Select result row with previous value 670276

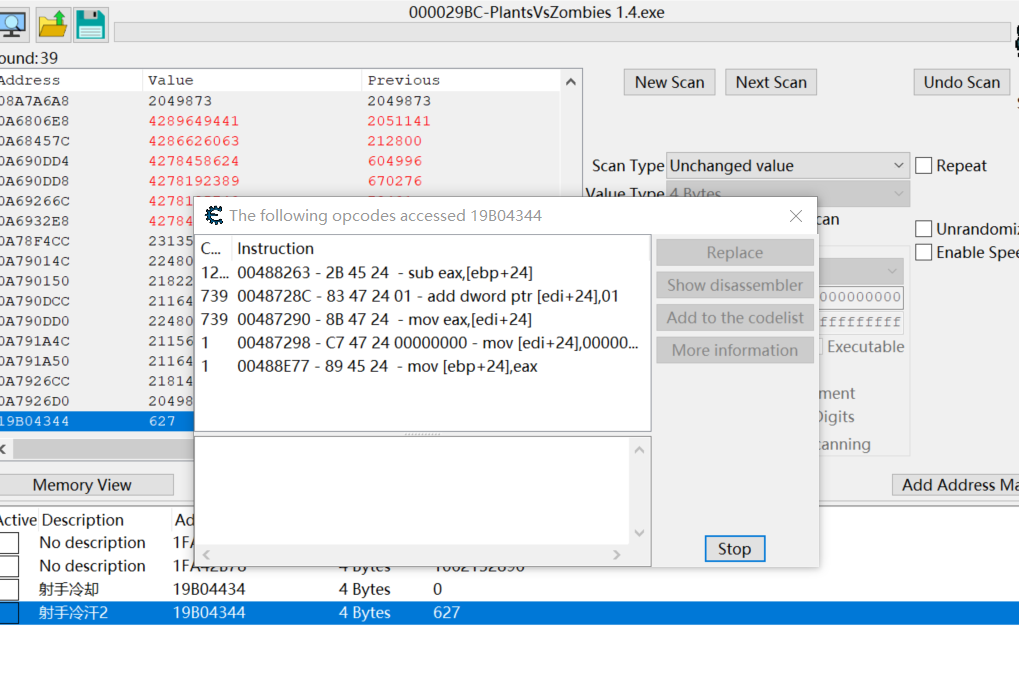279,181
